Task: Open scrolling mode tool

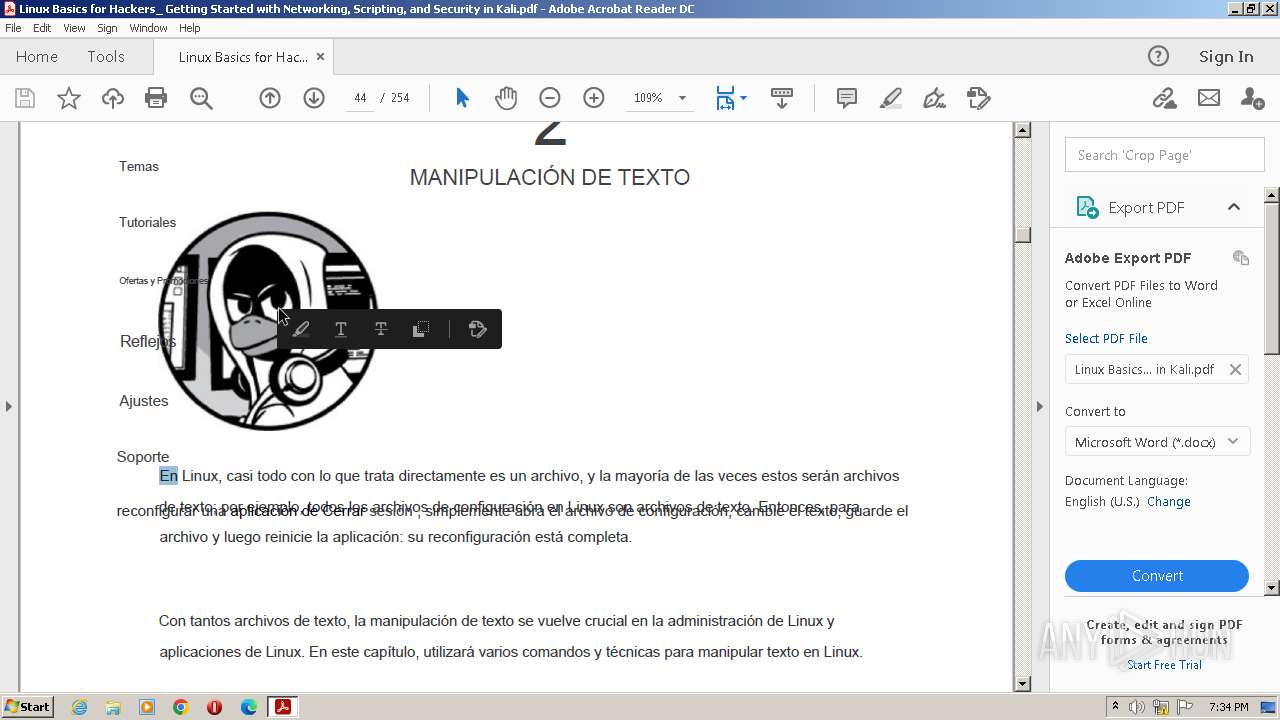Action: click(x=782, y=98)
